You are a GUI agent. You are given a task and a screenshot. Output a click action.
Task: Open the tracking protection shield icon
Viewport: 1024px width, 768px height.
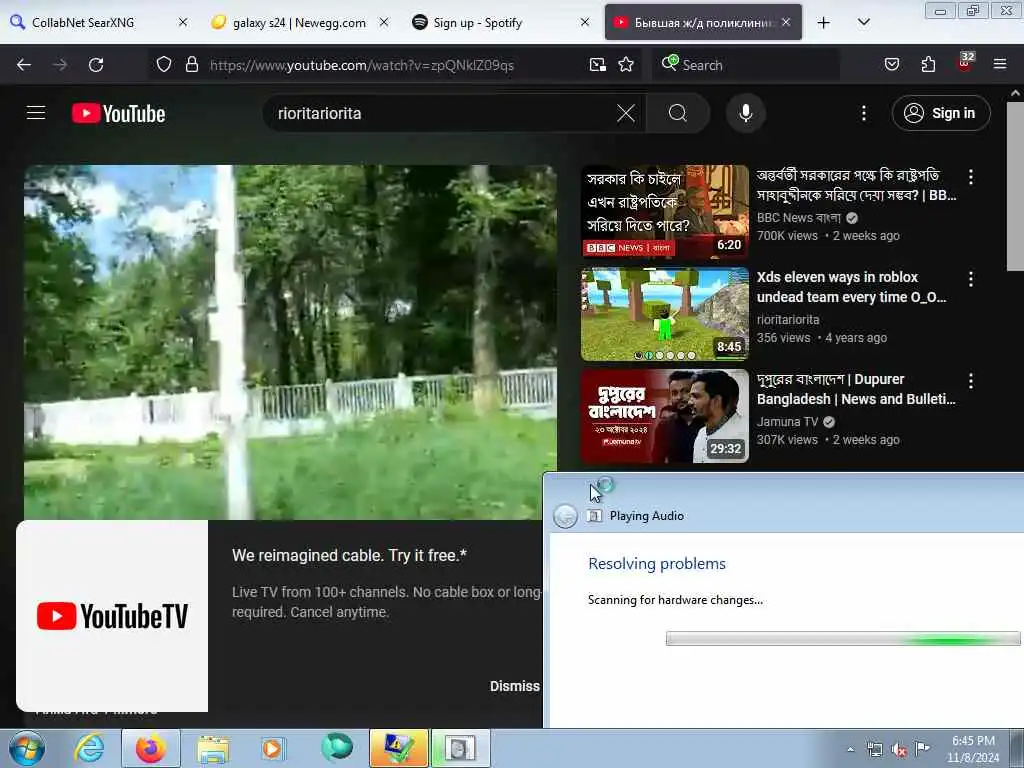pos(164,65)
